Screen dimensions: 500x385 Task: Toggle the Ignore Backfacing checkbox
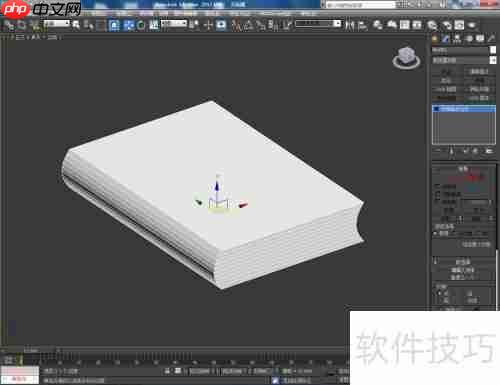[x=437, y=194]
